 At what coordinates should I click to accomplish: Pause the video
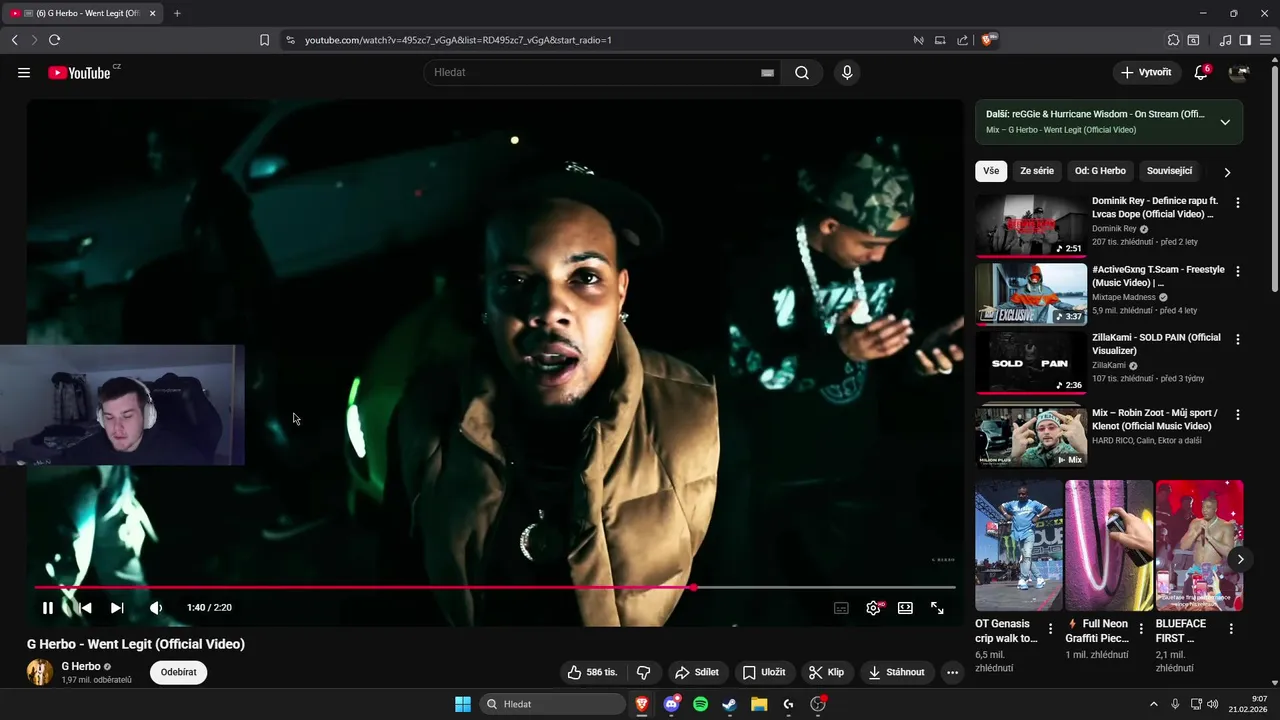47,607
